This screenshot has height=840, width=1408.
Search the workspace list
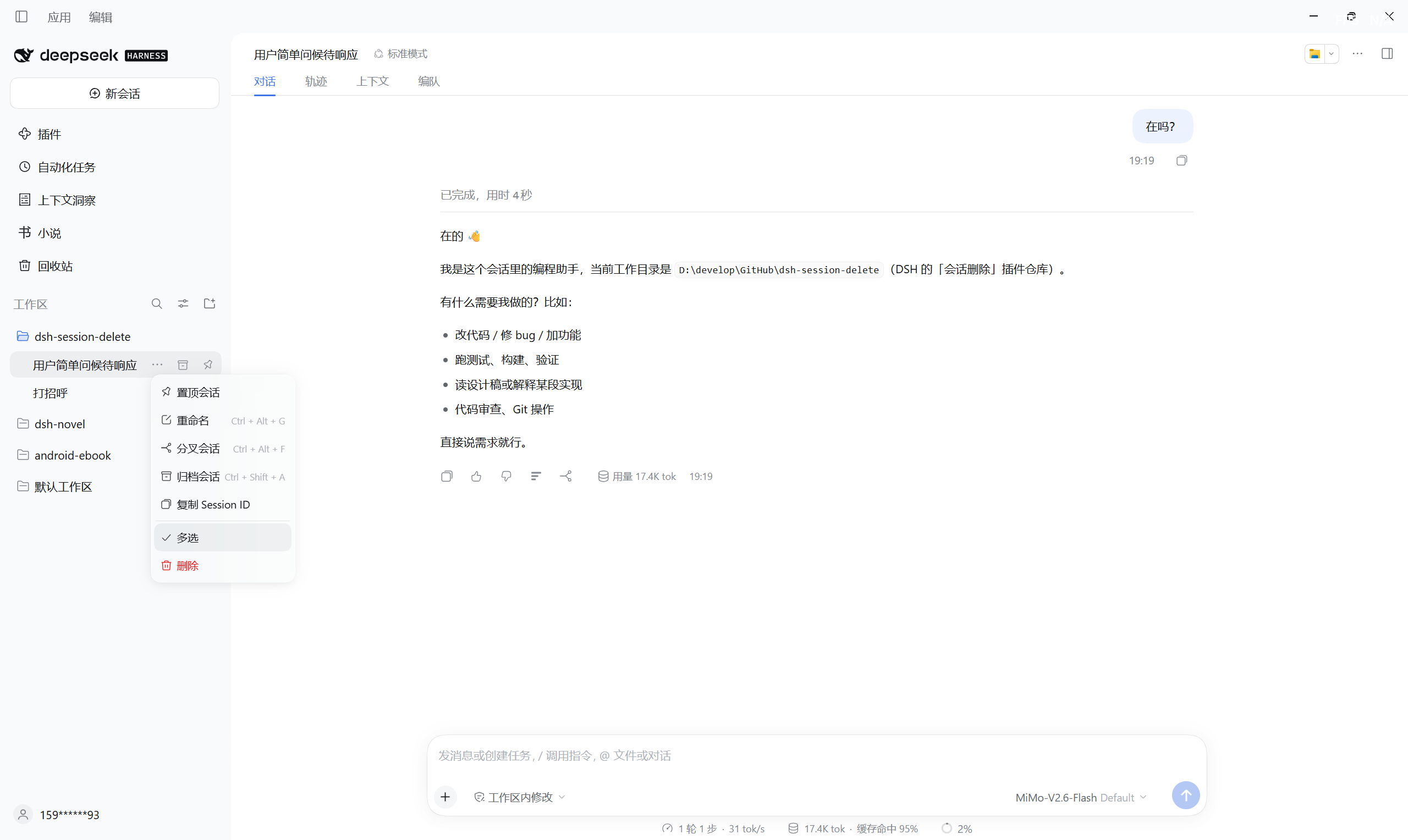(x=157, y=304)
